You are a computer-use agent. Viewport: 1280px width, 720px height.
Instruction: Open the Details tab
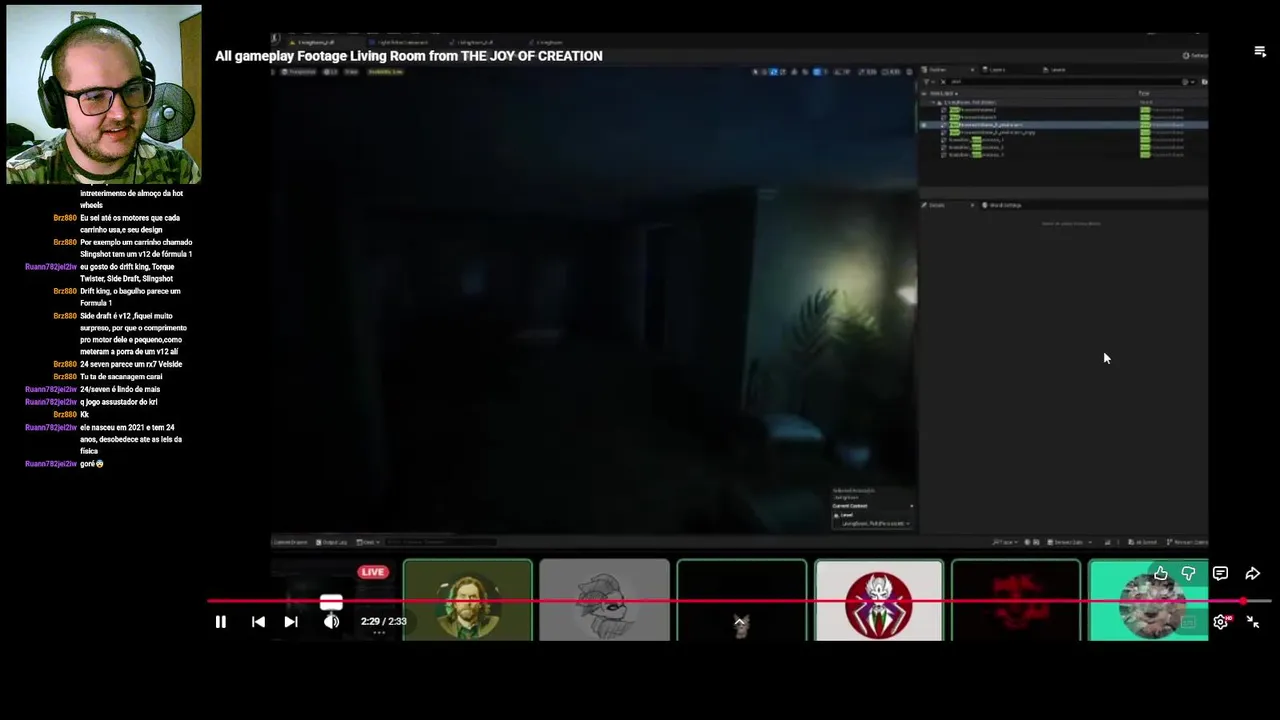click(936, 205)
